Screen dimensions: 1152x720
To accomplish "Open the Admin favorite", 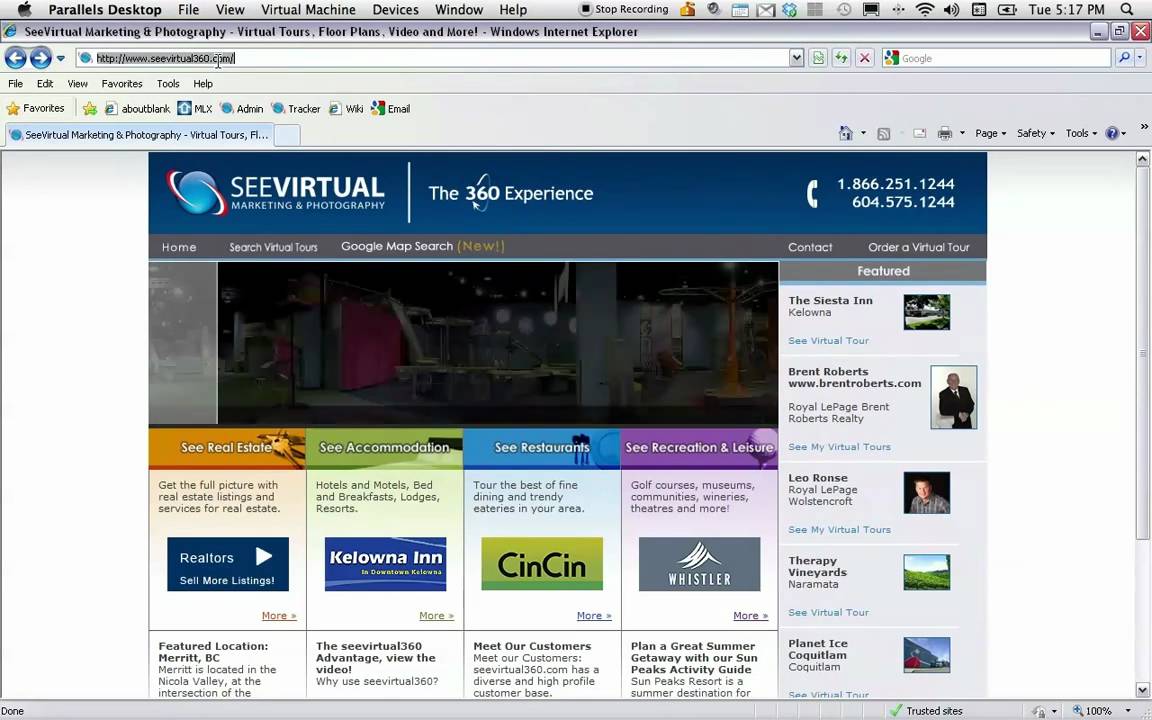I will point(242,109).
